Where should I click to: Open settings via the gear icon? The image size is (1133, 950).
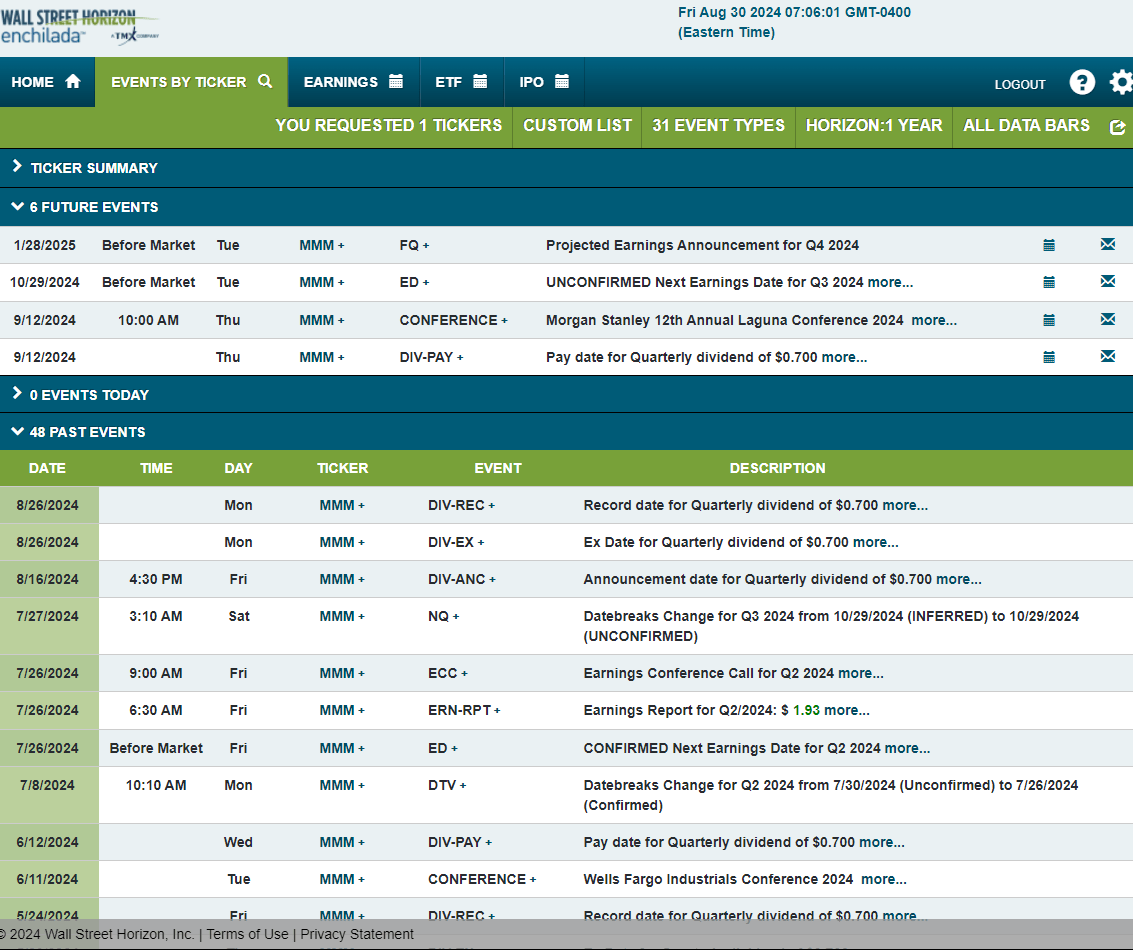coord(1121,83)
